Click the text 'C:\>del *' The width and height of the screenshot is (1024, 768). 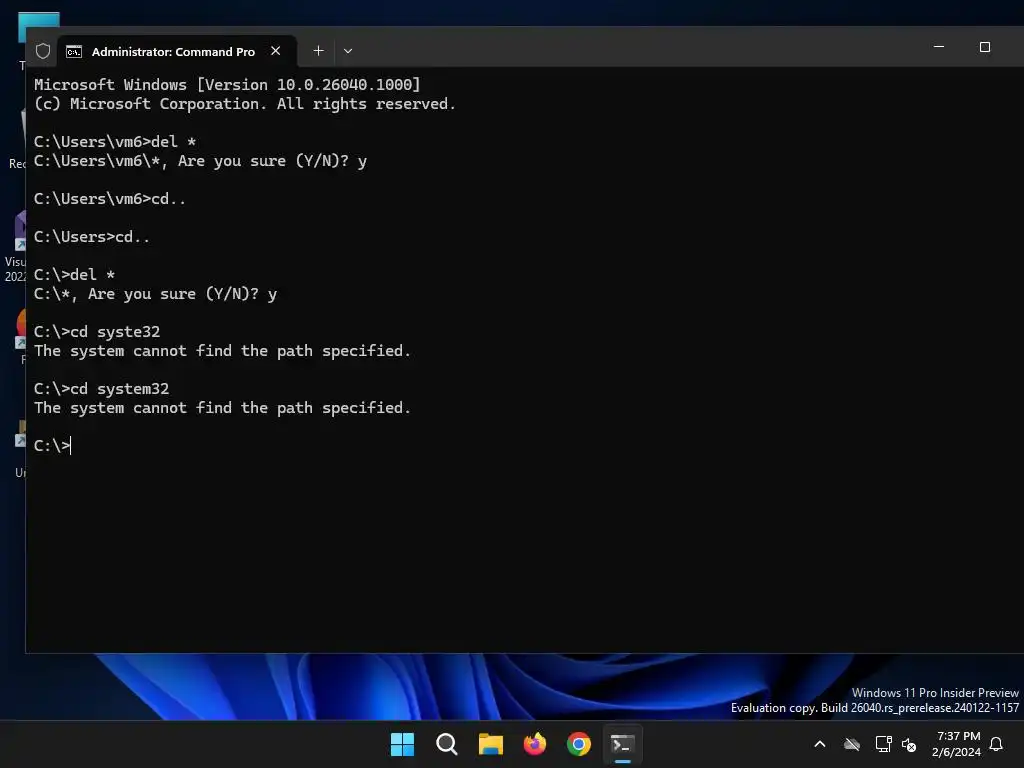[74, 275]
